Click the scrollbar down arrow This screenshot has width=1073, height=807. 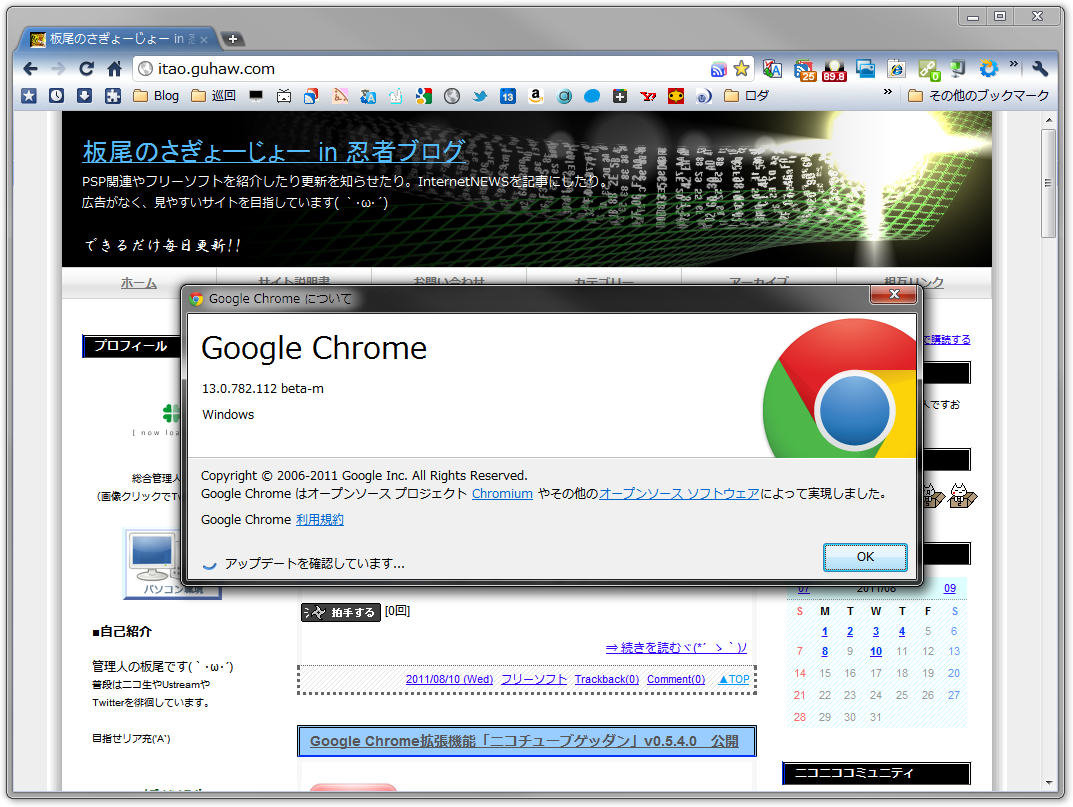pos(1048,783)
